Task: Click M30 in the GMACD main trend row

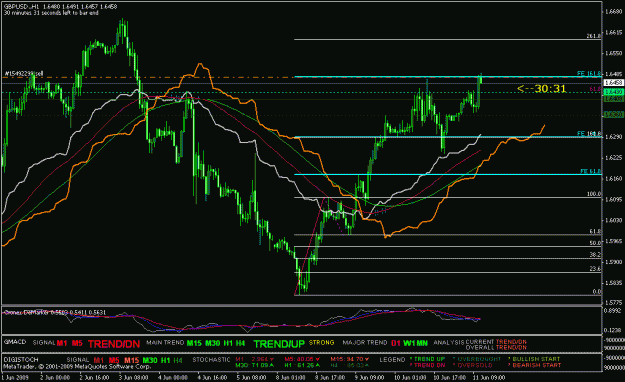Action: coord(212,343)
